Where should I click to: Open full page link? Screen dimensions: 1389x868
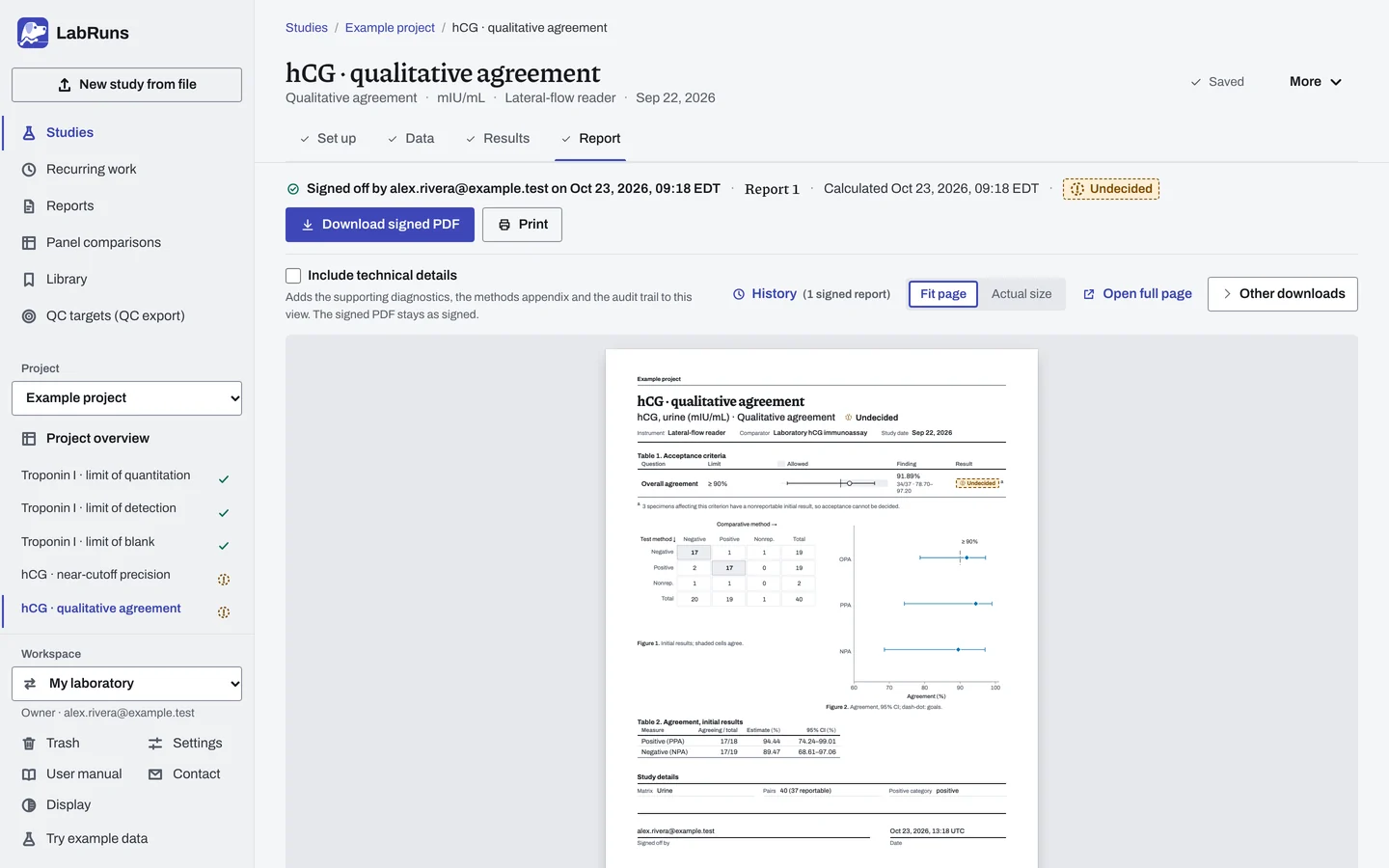tap(1137, 294)
